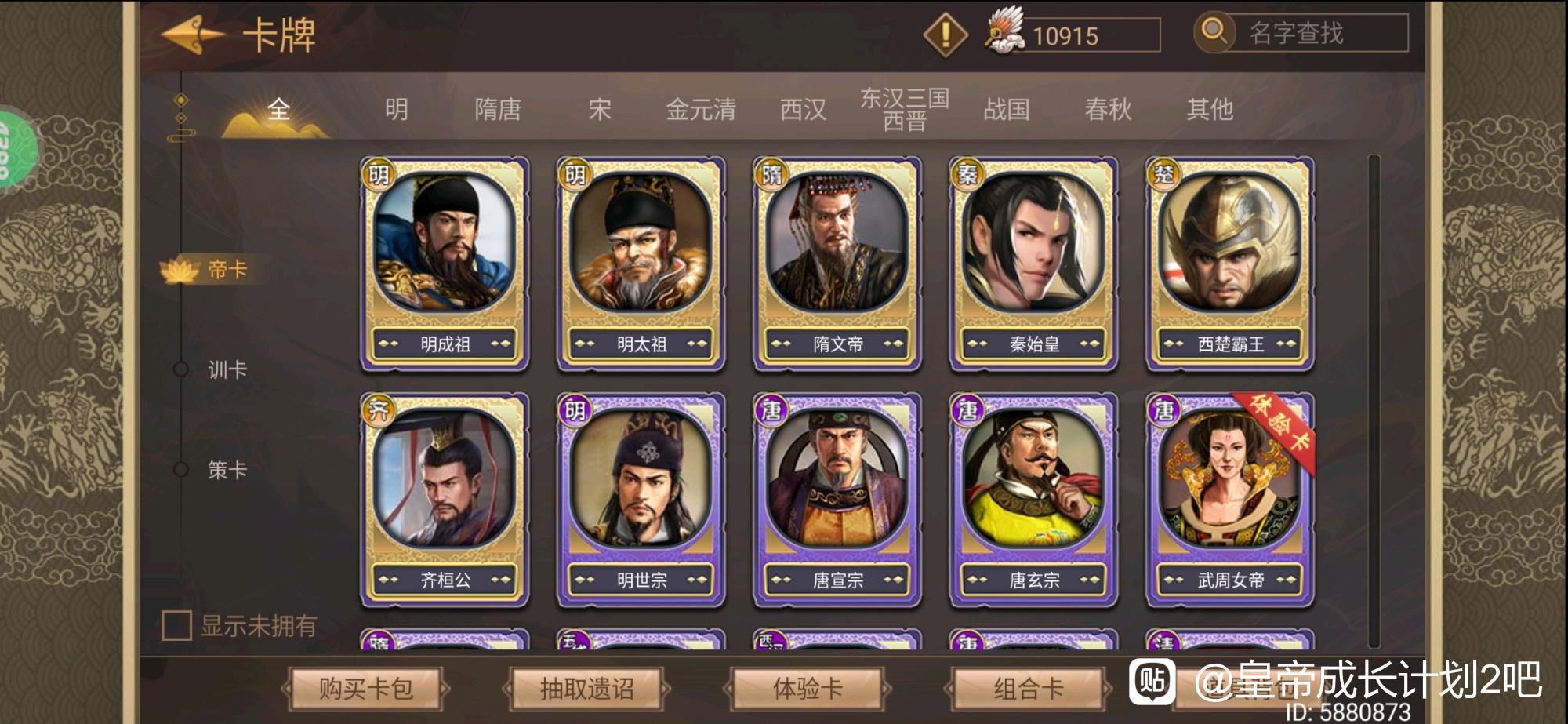
Task: Select the 策卡 category radio node
Action: tap(181, 470)
